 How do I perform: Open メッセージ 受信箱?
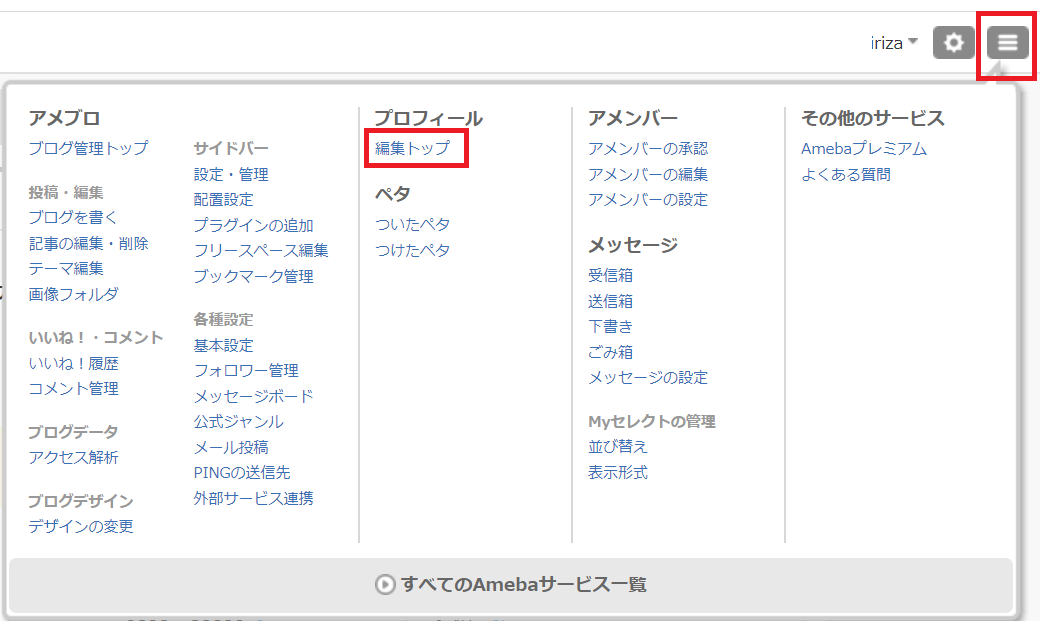point(610,275)
